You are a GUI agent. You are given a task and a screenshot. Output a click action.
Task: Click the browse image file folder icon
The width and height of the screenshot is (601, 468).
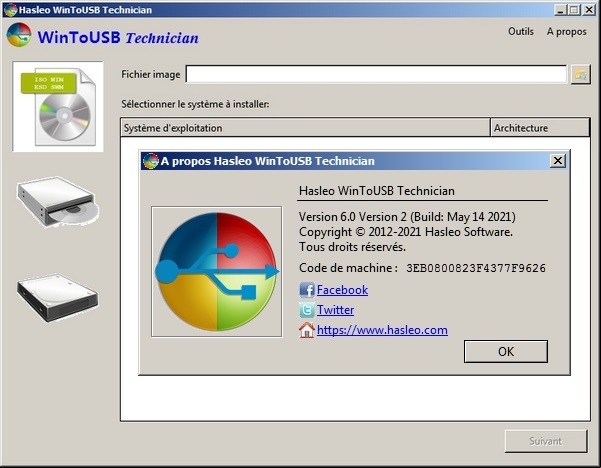(581, 74)
